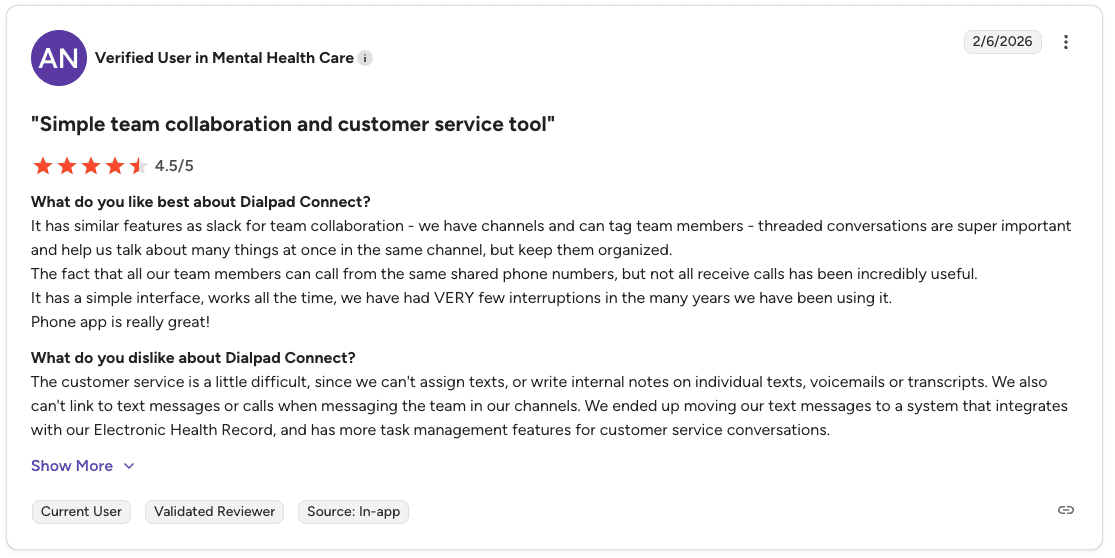This screenshot has width=1115, height=558.
Task: Click the 4.5/5 rating score text
Action: (x=174, y=166)
